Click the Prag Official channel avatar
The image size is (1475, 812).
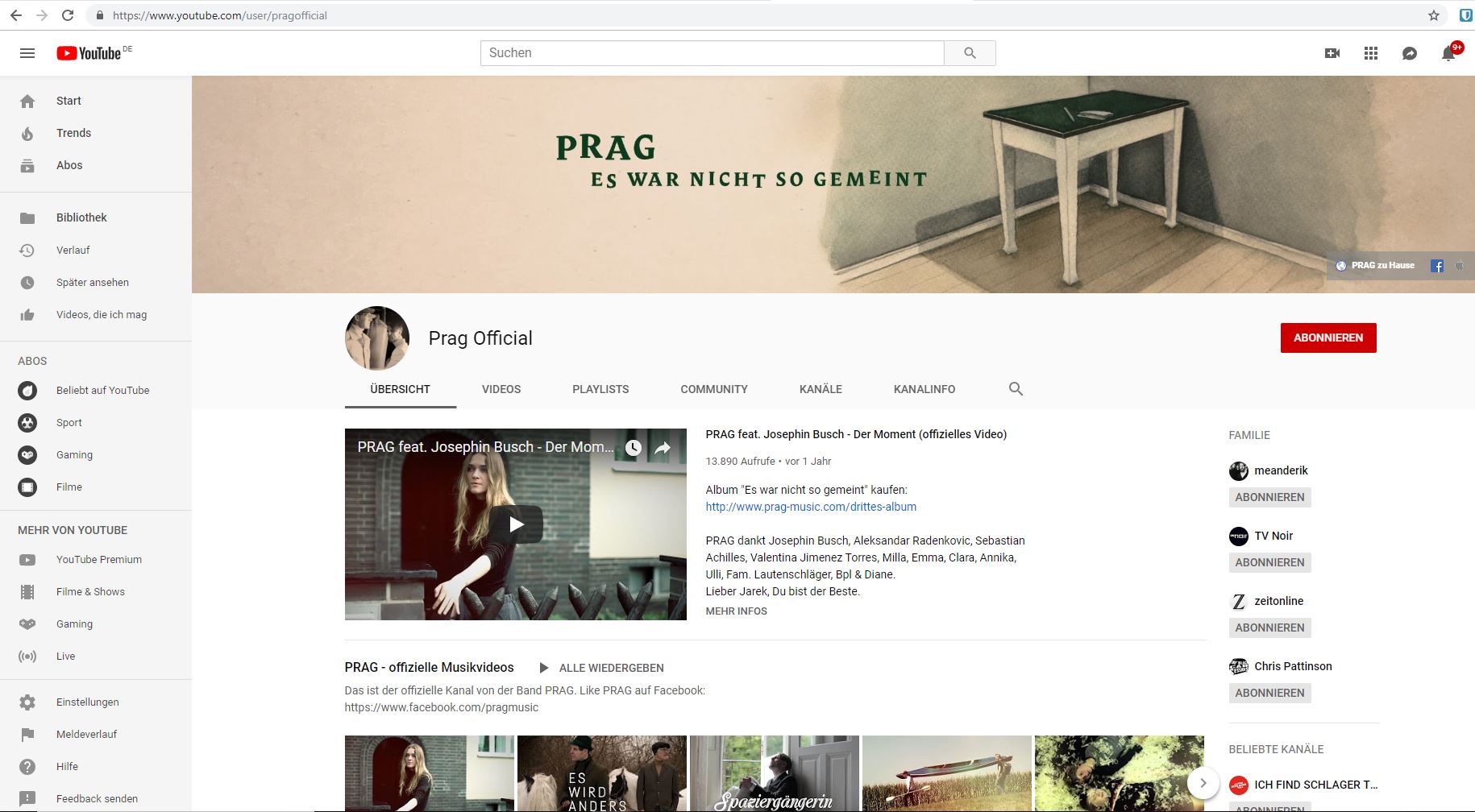[377, 338]
